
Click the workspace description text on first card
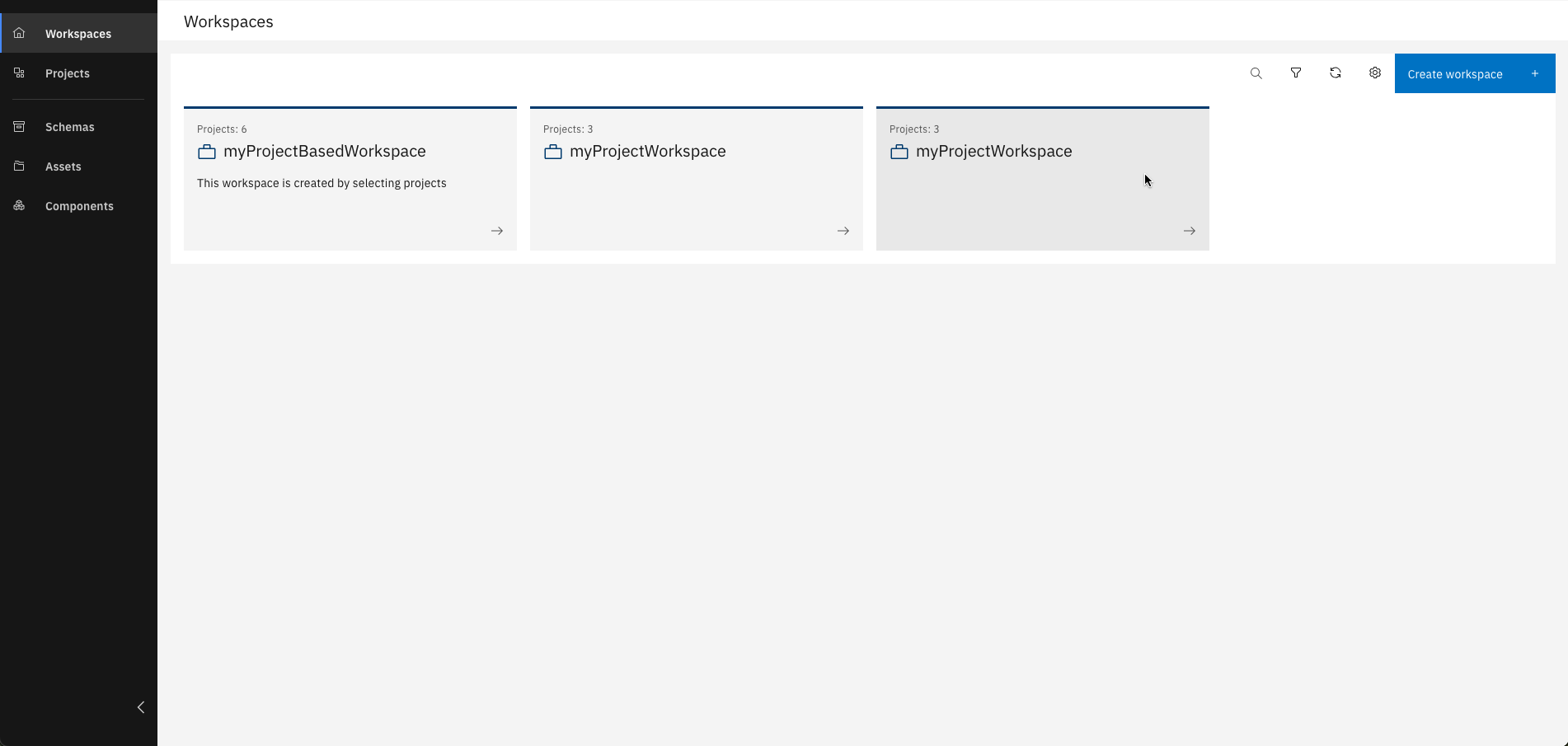click(x=322, y=183)
